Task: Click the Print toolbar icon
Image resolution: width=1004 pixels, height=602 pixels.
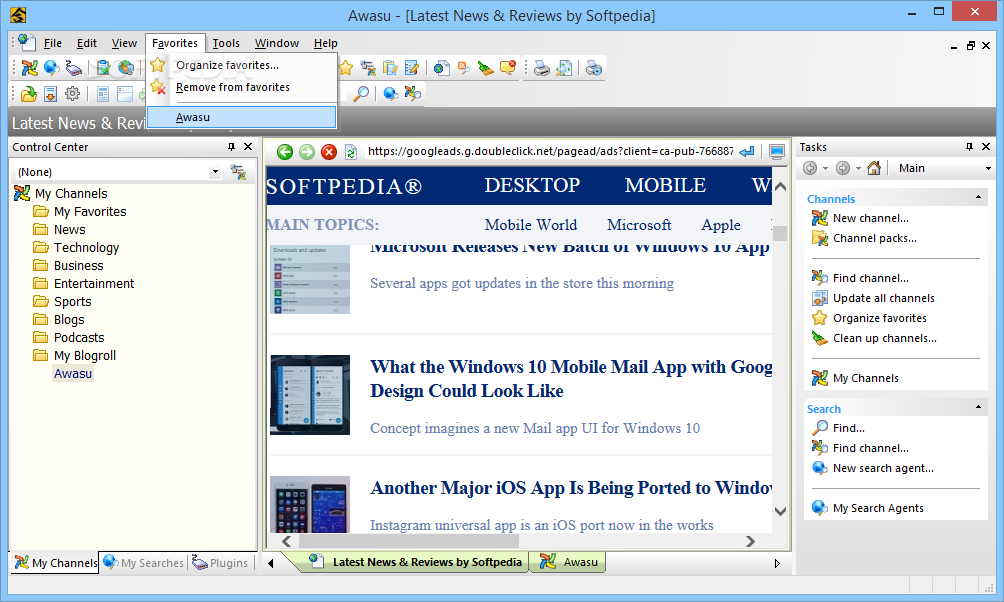Action: [x=542, y=68]
